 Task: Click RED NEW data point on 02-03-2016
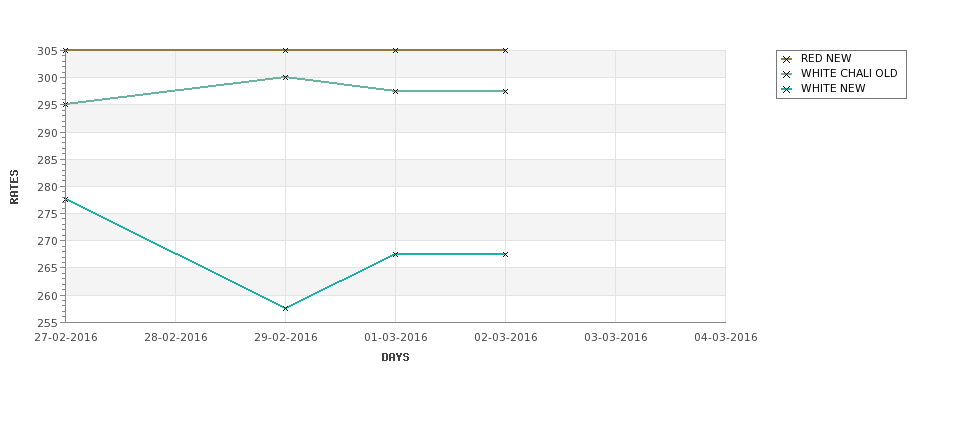[506, 50]
